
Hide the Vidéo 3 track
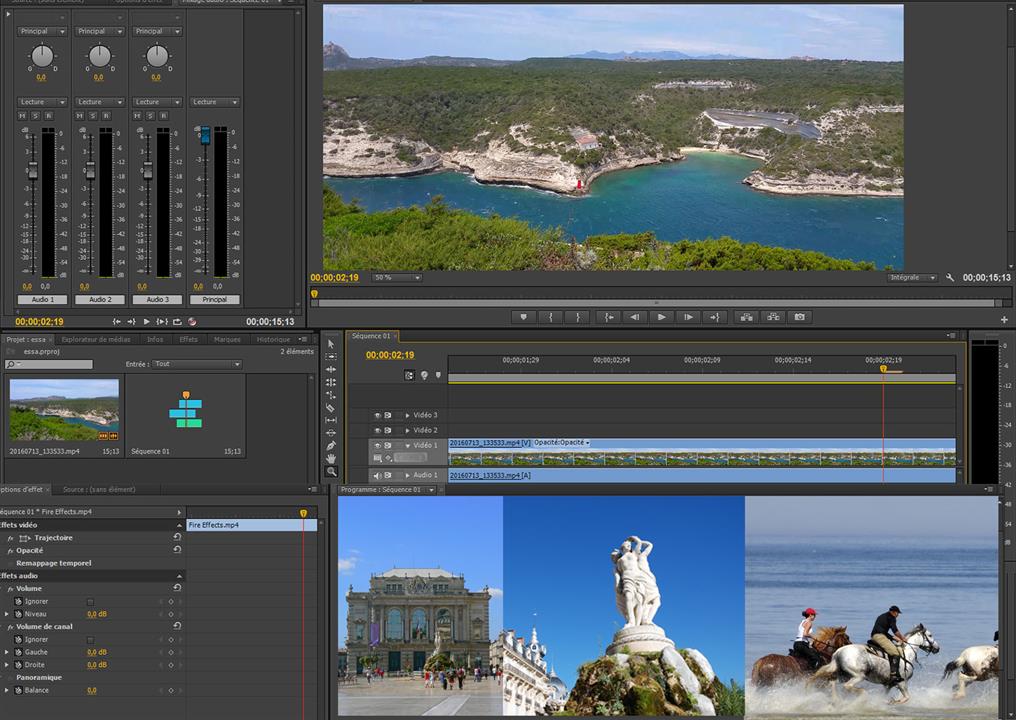click(377, 415)
